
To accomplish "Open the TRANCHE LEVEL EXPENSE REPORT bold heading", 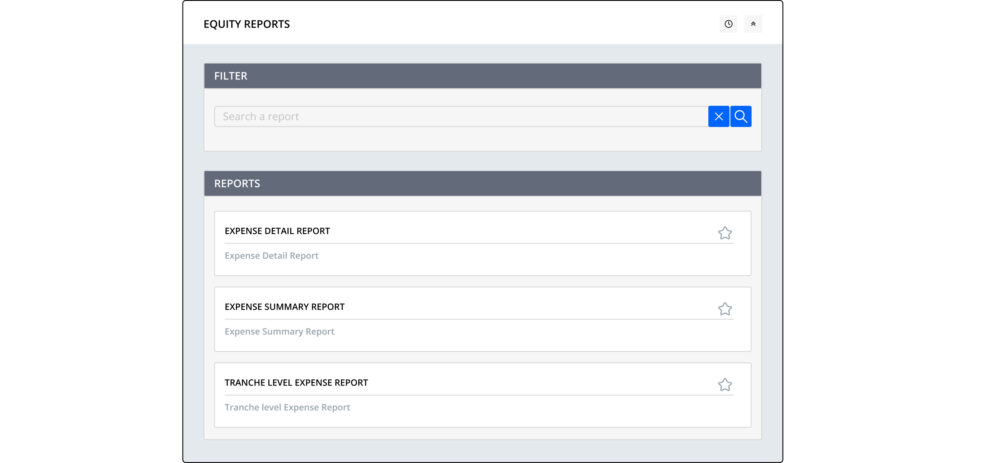I will pyautogui.click(x=296, y=383).
